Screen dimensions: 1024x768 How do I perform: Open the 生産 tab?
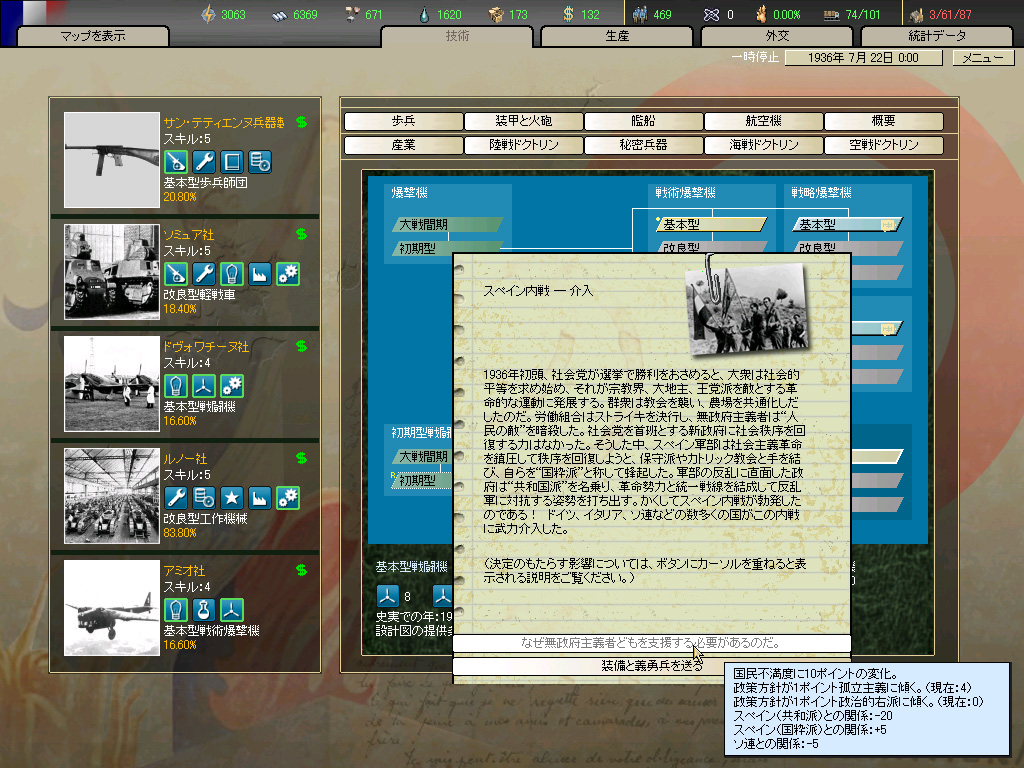click(x=617, y=36)
